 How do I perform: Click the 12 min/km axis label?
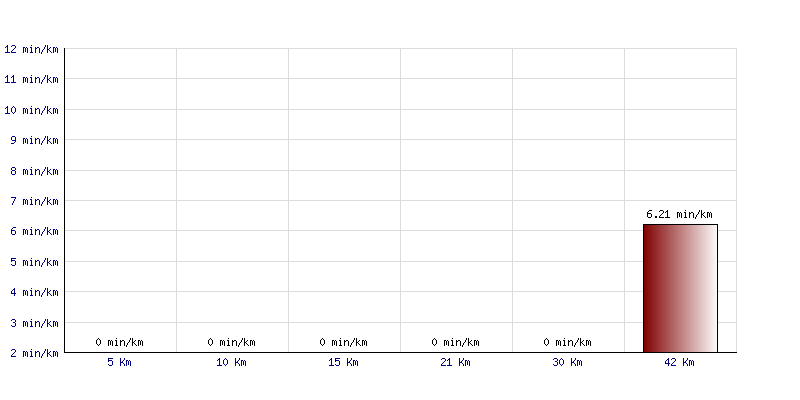pos(31,49)
